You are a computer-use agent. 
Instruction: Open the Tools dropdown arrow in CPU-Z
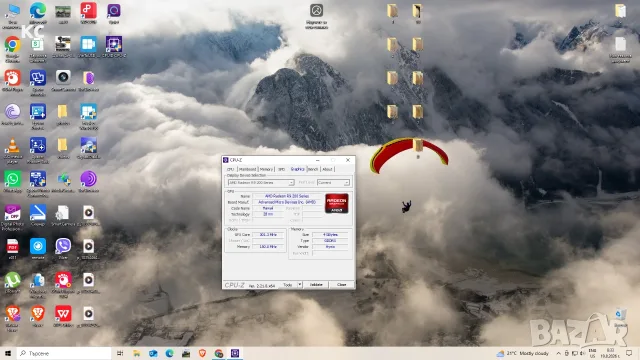300,284
